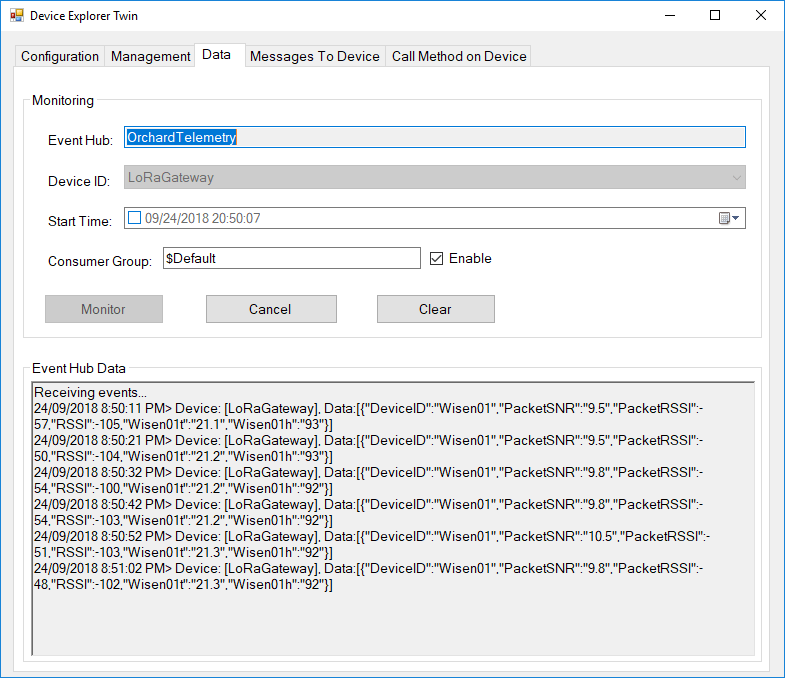
Task: Close the Device Explorer Twin window
Action: coord(761,16)
